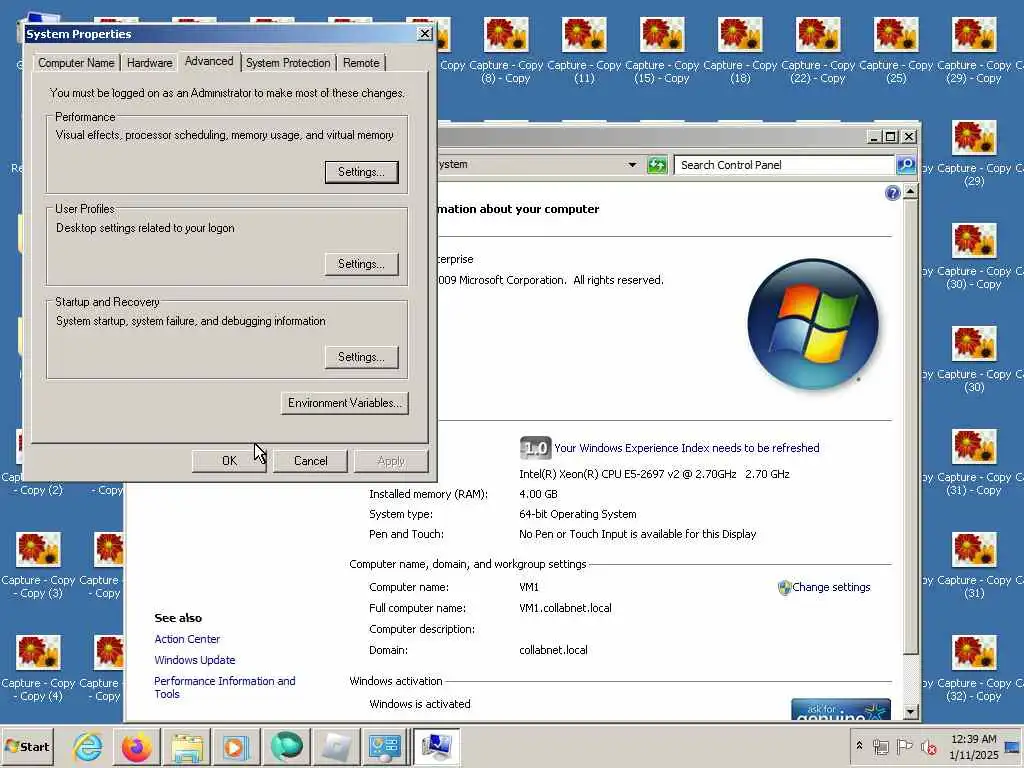Open the address bar dropdown arrow
The width and height of the screenshot is (1024, 768).
[632, 165]
